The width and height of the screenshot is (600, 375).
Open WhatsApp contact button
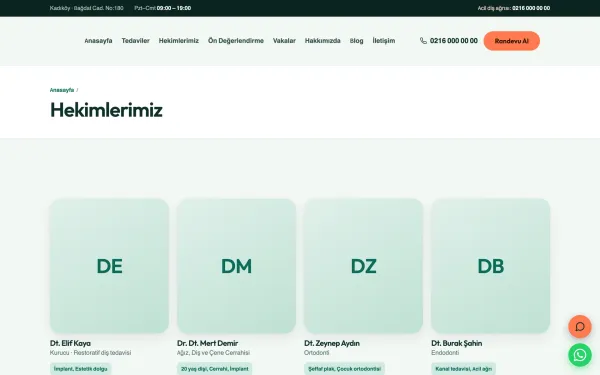[580, 355]
